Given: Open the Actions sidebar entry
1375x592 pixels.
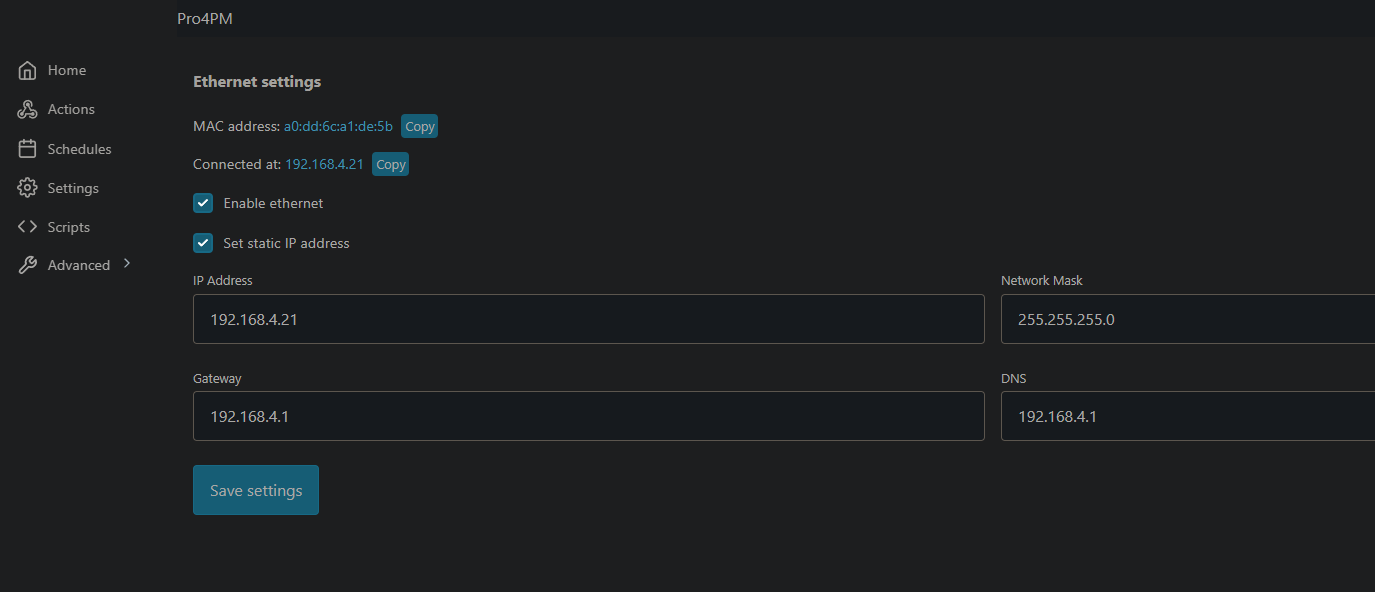Looking at the screenshot, I should 71,110.
